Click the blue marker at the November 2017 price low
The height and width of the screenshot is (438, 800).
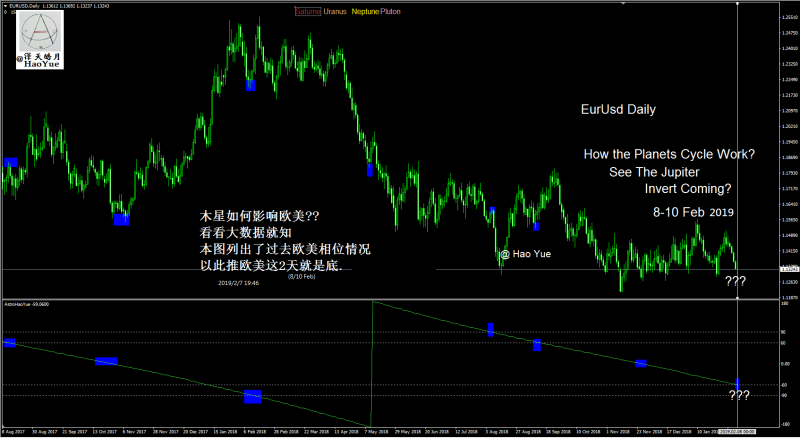coord(121,220)
